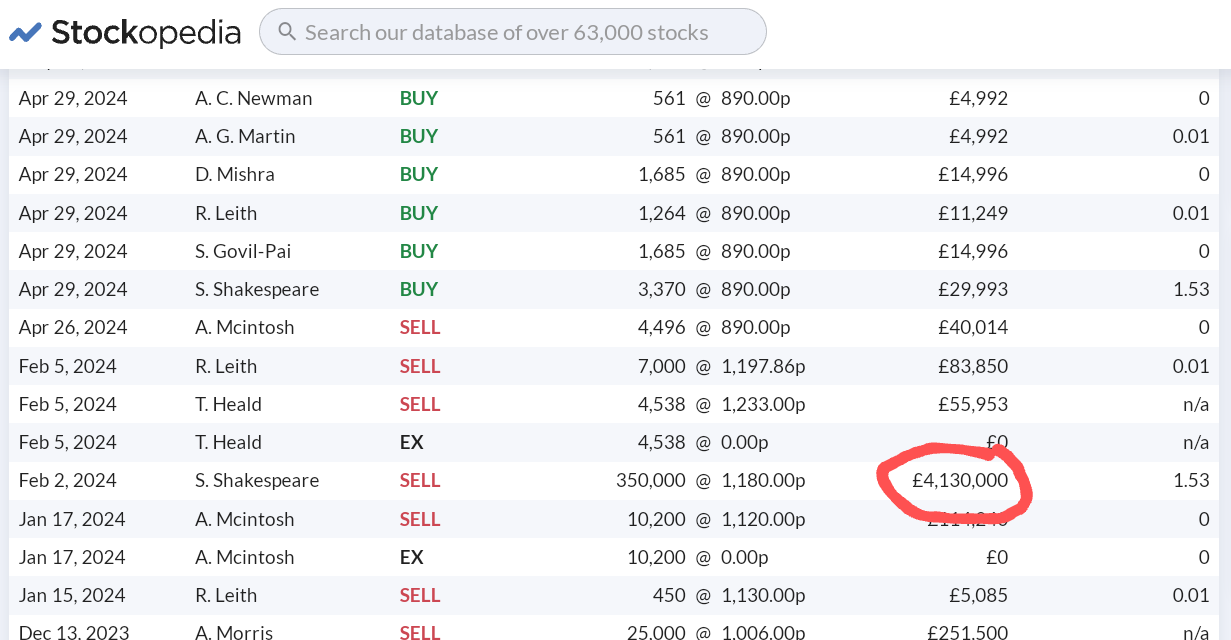
Task: Select the £4,130,000 transaction value
Action: 960,480
